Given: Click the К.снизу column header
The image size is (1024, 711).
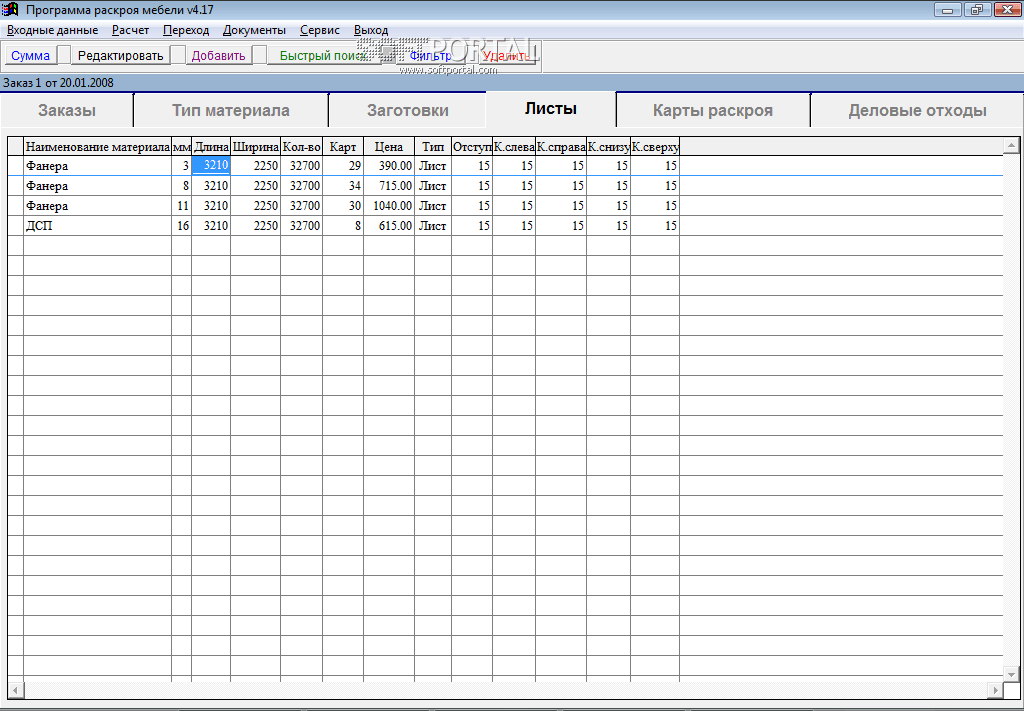Looking at the screenshot, I should 608,147.
